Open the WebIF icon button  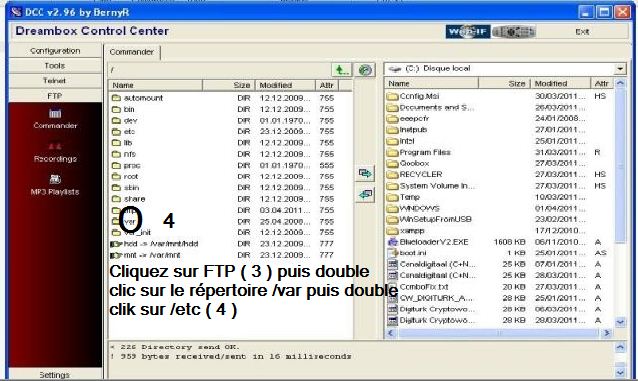coord(468,32)
